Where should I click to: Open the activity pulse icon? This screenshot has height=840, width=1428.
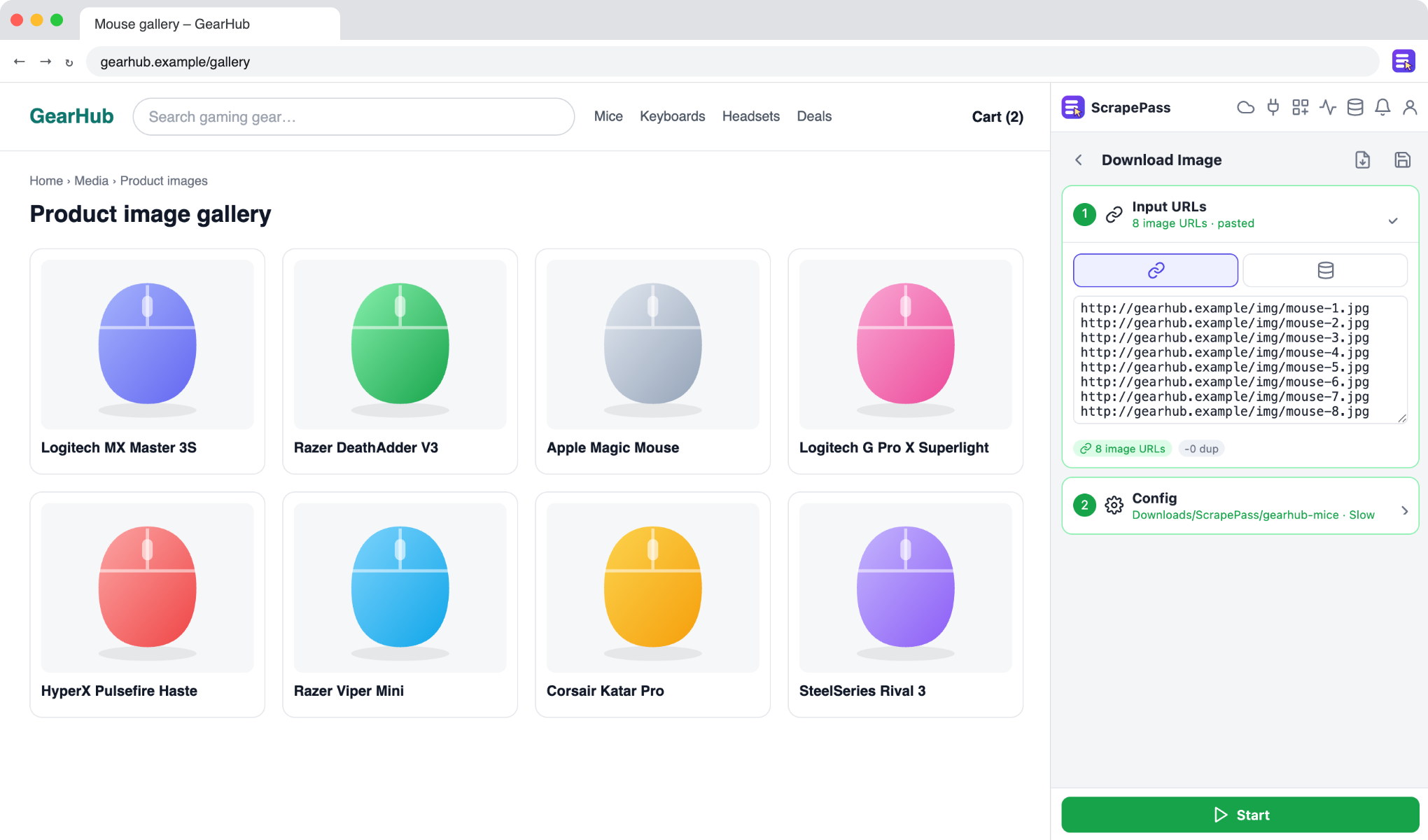pos(1328,107)
